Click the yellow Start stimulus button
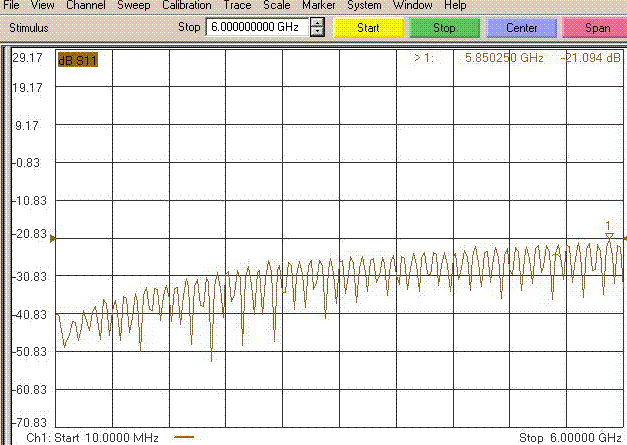The height and width of the screenshot is (445, 627). pyautogui.click(x=368, y=28)
